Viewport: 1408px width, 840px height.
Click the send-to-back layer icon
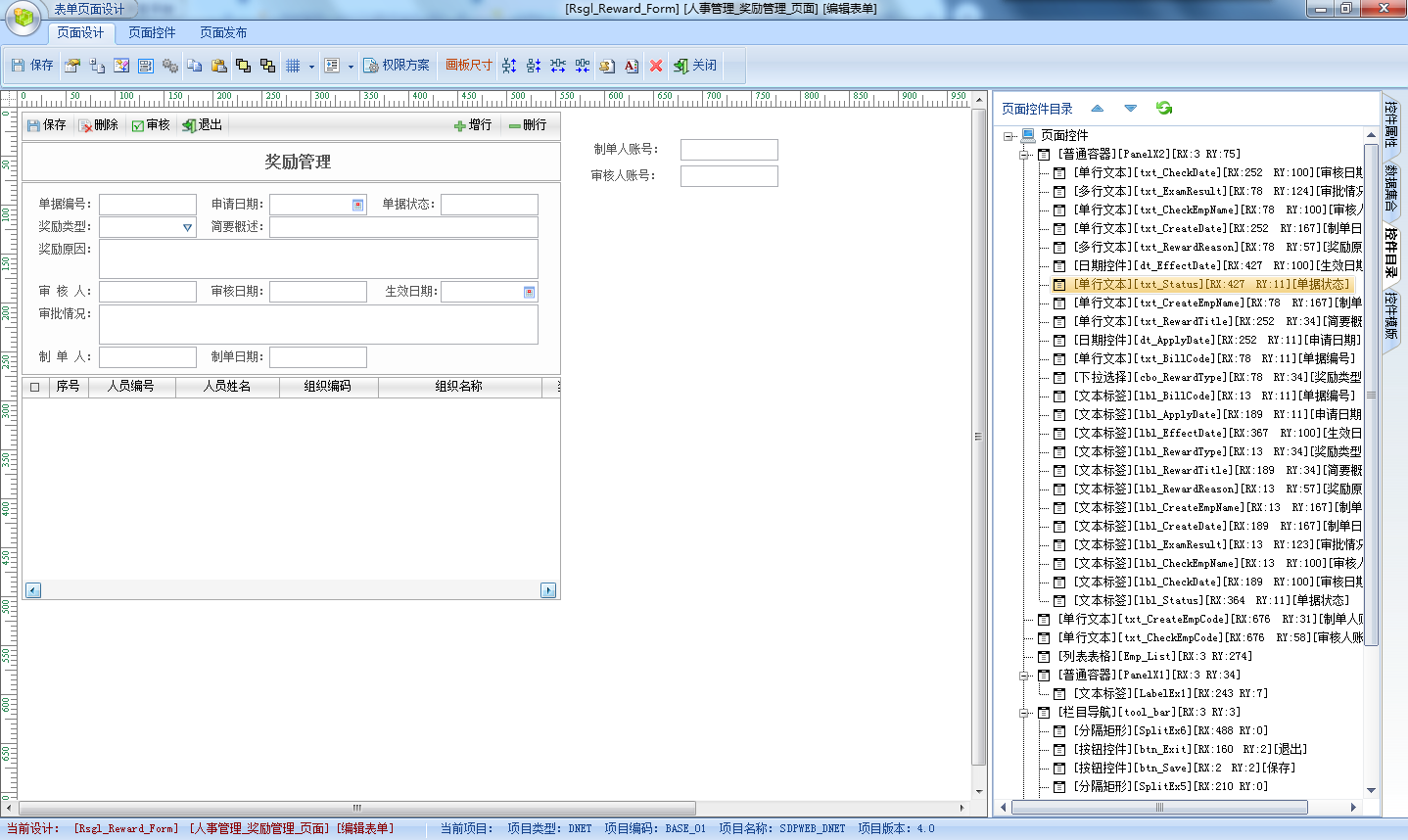267,66
